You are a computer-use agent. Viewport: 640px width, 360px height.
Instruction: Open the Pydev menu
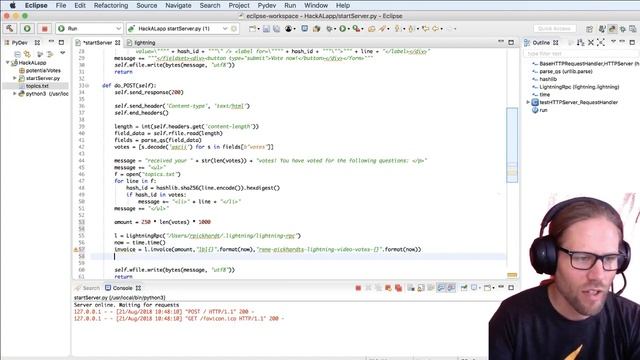tap(267, 5)
